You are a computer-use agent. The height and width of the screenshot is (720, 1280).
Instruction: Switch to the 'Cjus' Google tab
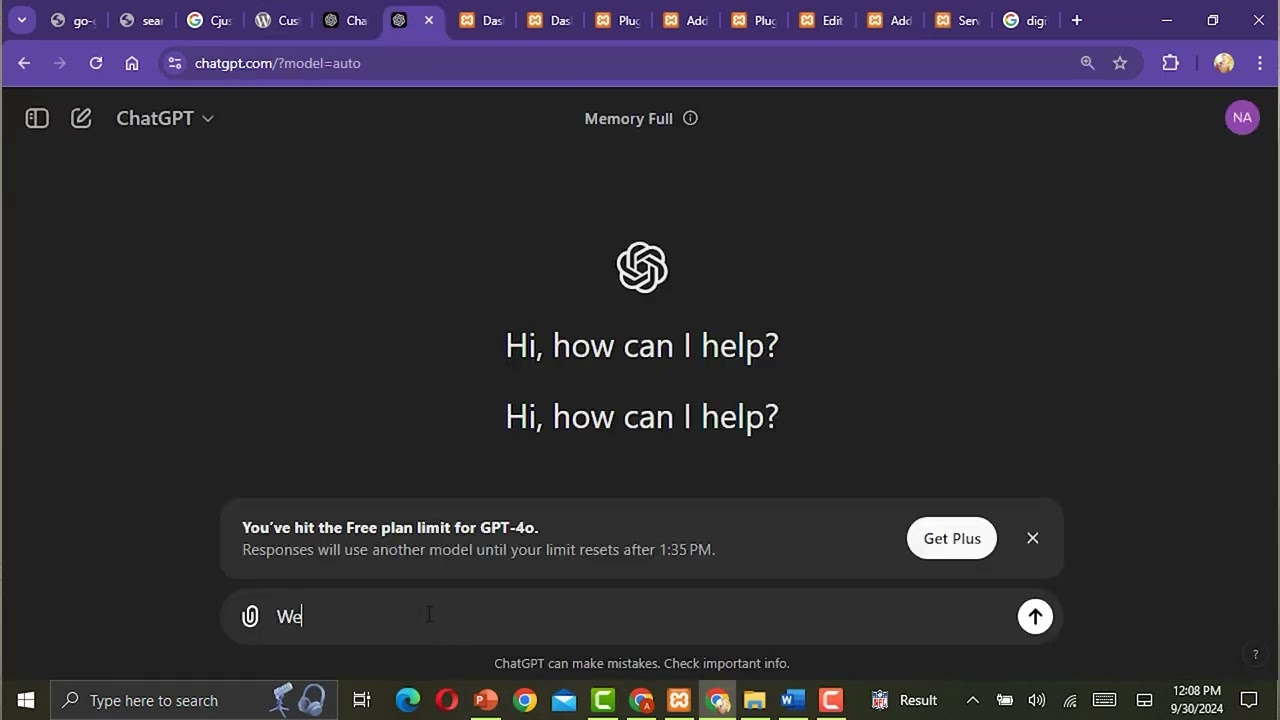[x=208, y=20]
